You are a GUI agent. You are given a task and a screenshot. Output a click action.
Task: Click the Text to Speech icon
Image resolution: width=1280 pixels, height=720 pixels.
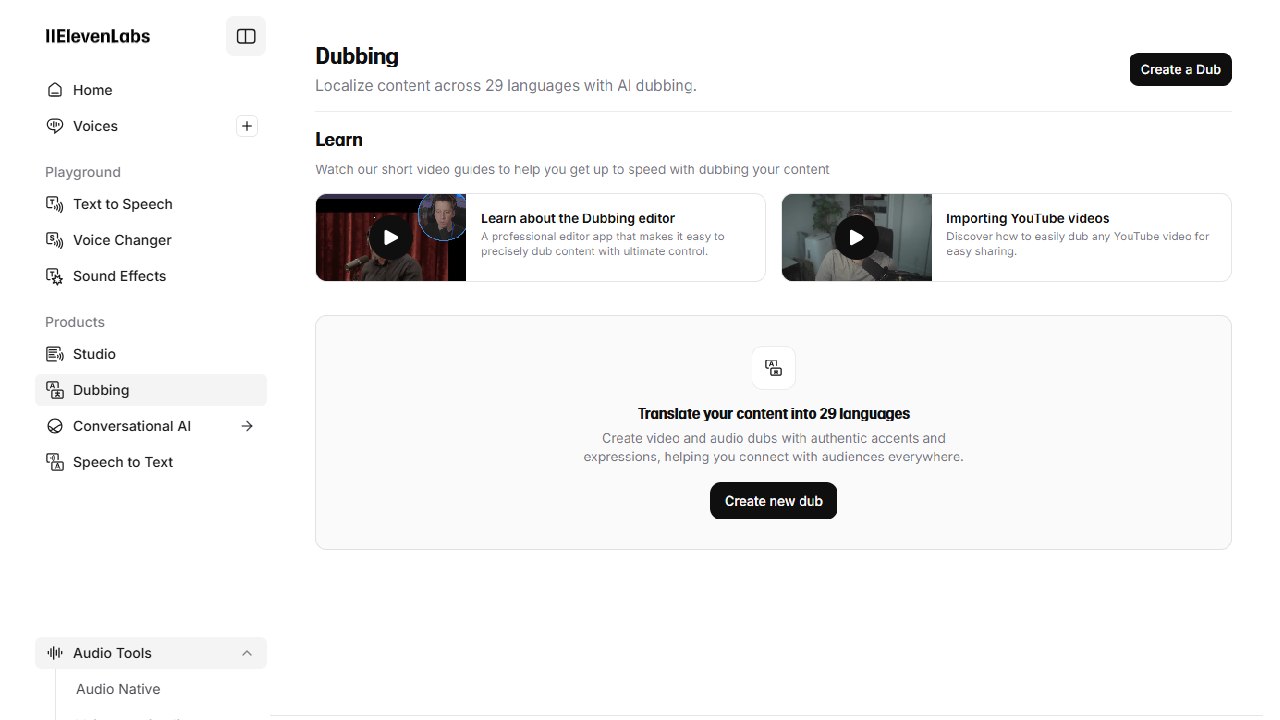coord(55,204)
